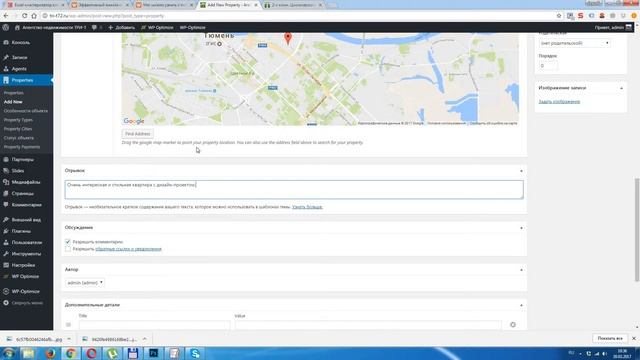Open first WP-Optimize item in admin bar
The height and width of the screenshot is (360, 640).
pos(157,27)
